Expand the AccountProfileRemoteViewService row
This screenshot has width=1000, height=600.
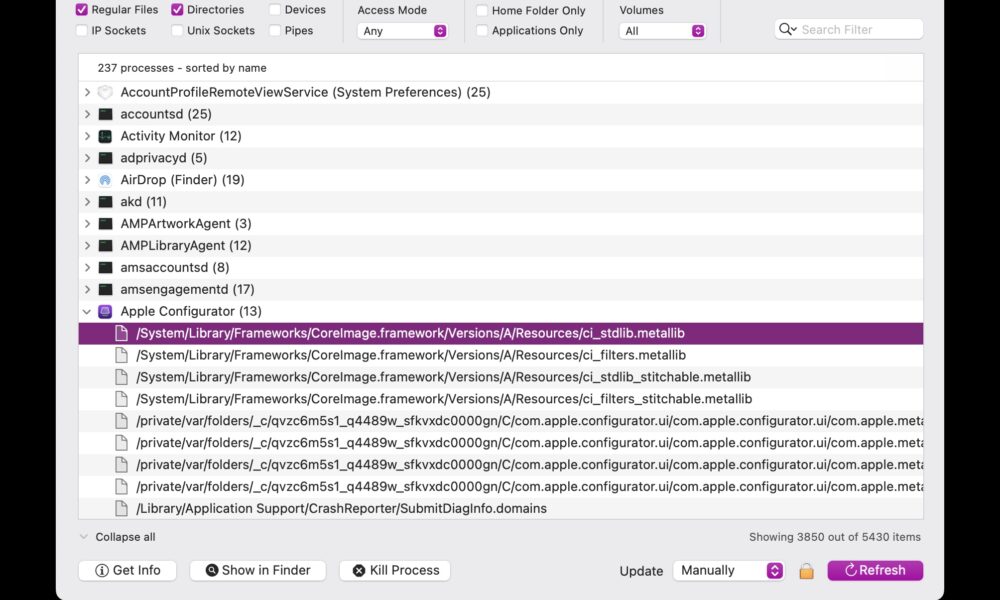pos(87,92)
